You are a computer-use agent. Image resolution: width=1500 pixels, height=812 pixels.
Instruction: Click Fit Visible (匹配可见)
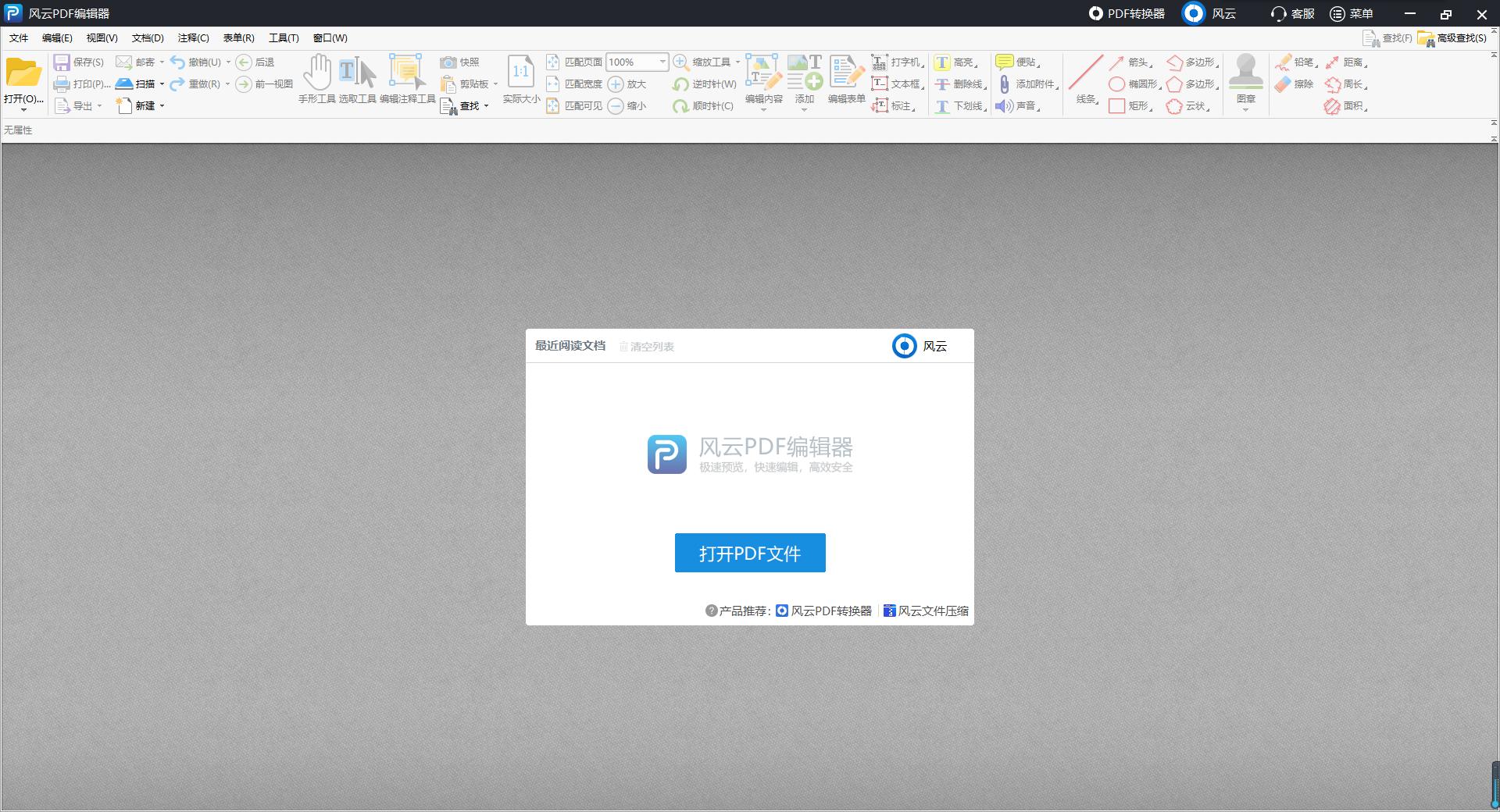click(575, 106)
